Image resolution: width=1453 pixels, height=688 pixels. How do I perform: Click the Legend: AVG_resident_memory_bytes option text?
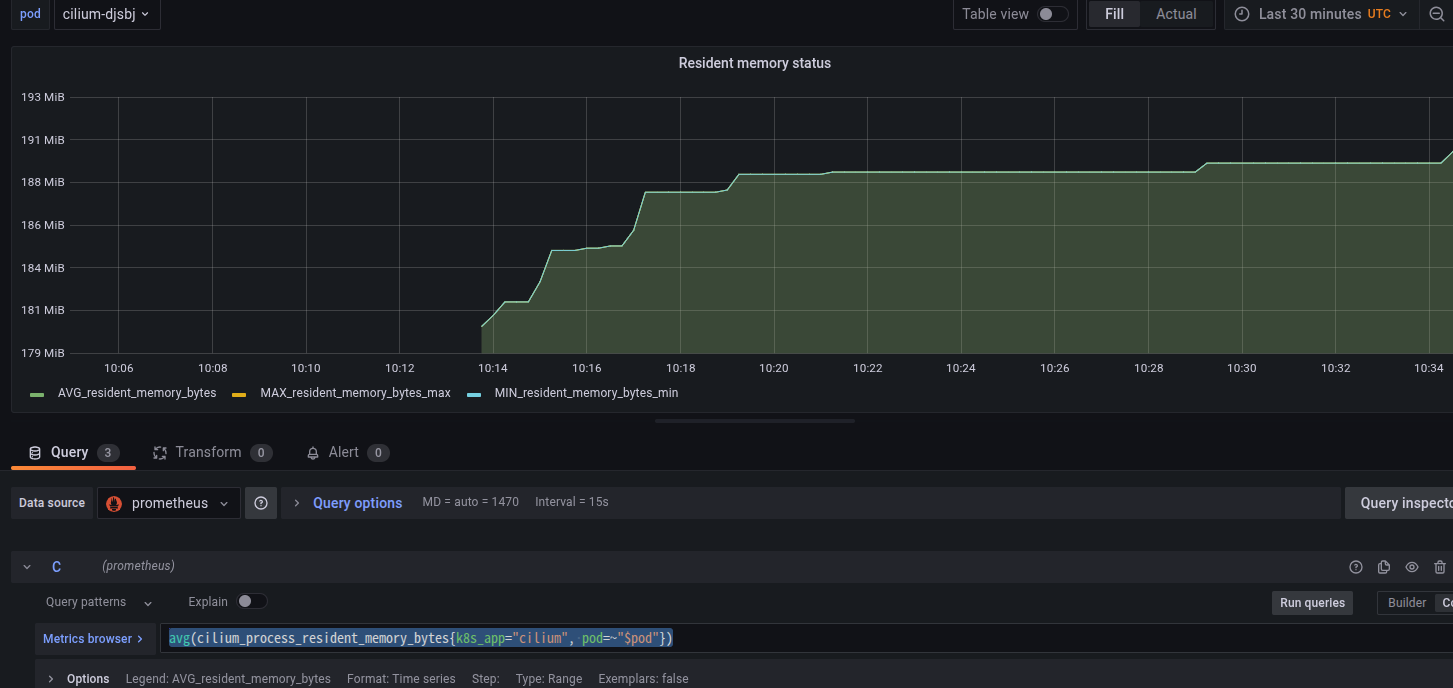228,679
